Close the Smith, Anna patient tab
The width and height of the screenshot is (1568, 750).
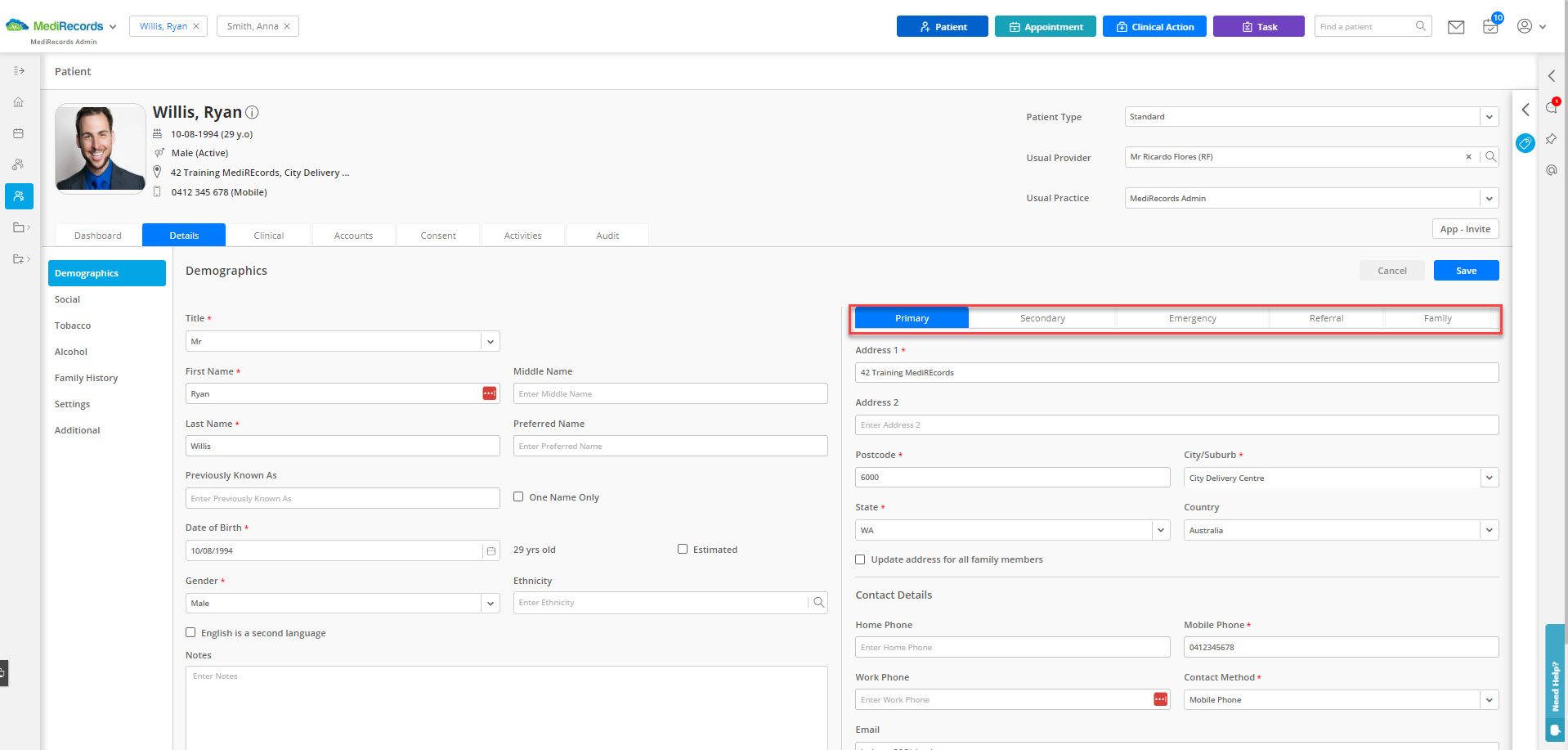point(287,26)
